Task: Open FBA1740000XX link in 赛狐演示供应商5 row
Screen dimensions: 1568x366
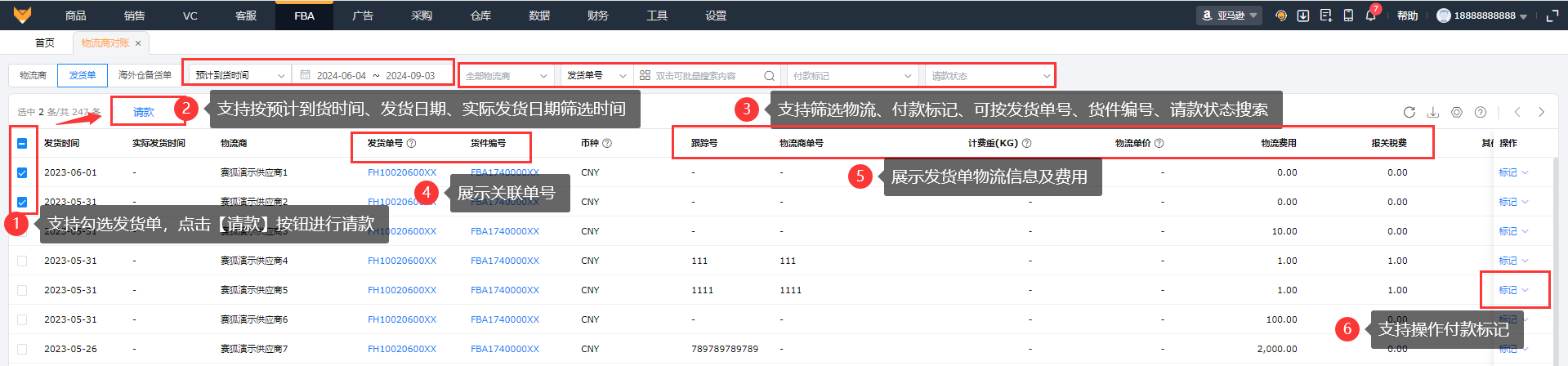Action: pos(505,290)
